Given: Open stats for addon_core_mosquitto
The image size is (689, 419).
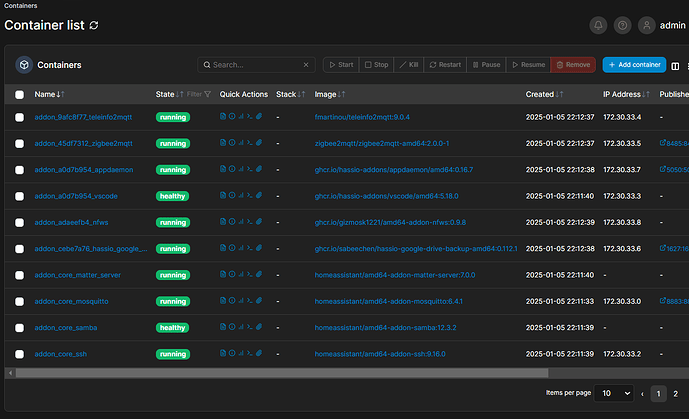Looking at the screenshot, I should point(241,301).
